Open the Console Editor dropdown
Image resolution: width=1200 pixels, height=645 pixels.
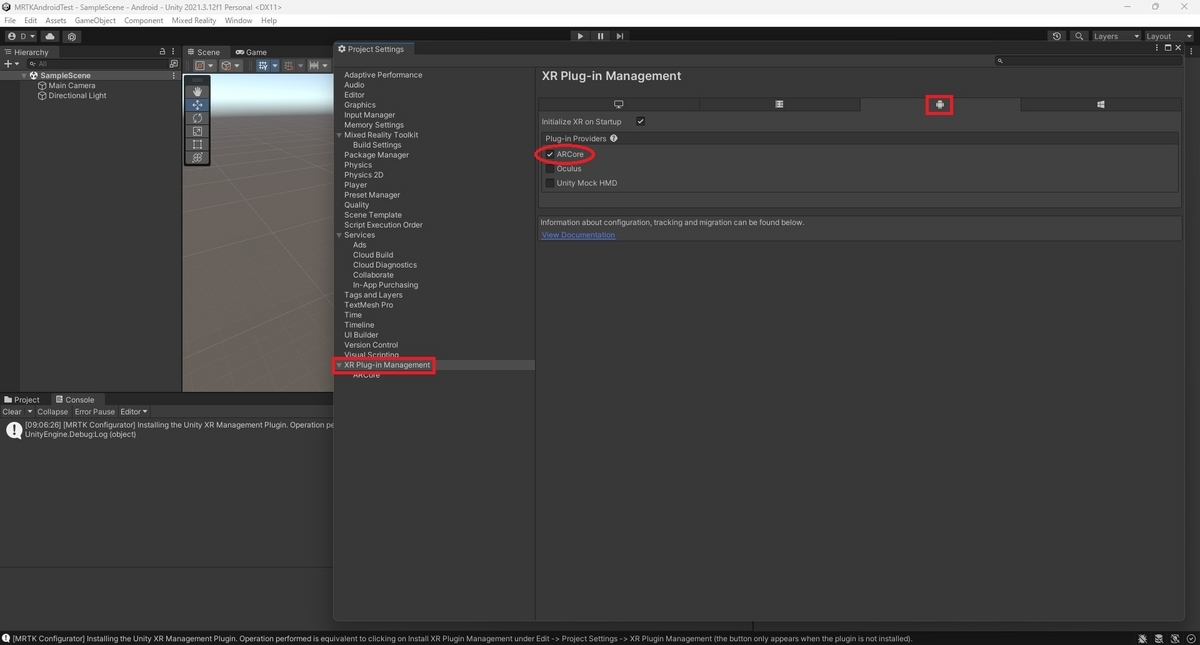134,411
